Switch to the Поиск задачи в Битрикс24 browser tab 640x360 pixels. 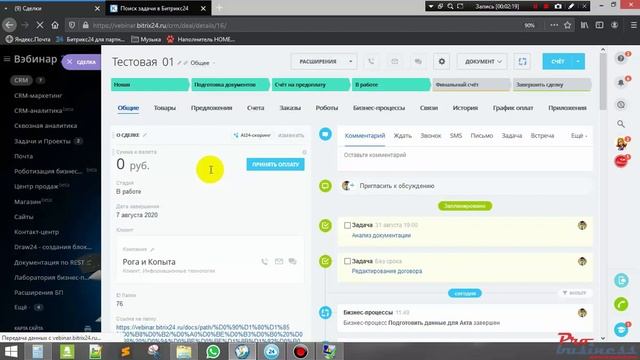[155, 8]
